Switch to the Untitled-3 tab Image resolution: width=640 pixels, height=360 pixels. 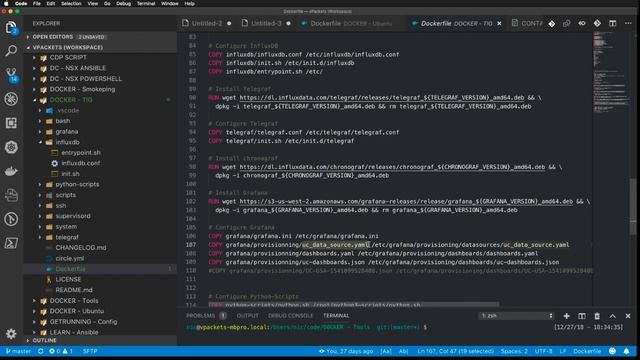(x=266, y=24)
